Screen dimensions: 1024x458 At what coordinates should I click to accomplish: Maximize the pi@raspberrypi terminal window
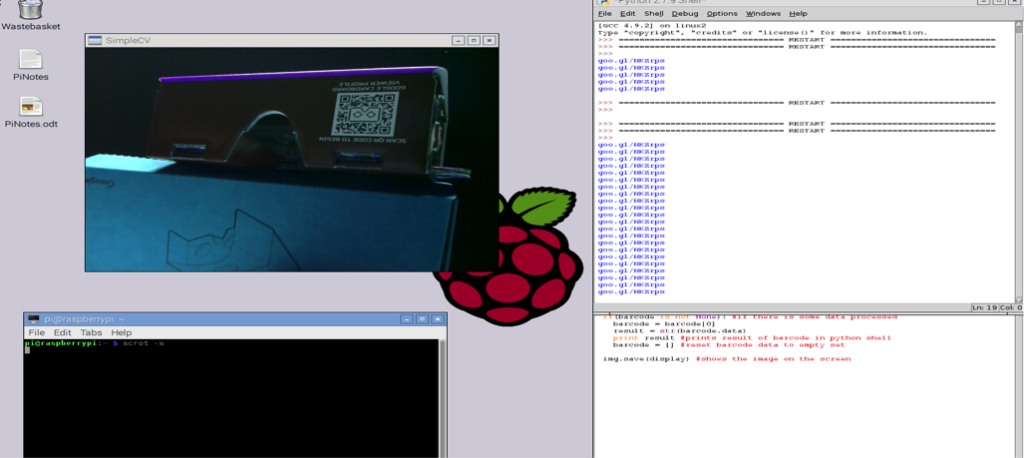423,319
